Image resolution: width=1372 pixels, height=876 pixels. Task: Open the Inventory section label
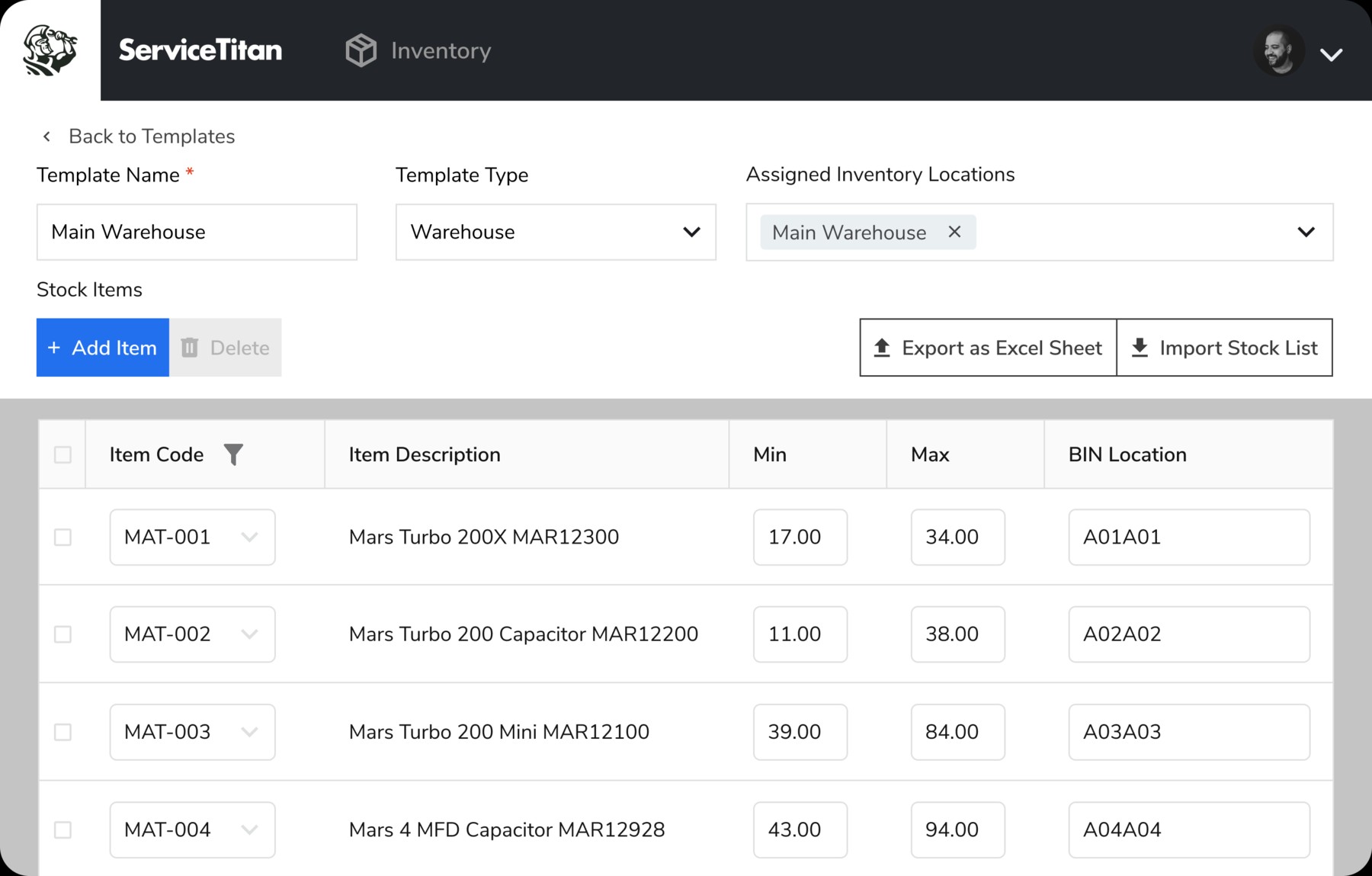(441, 51)
